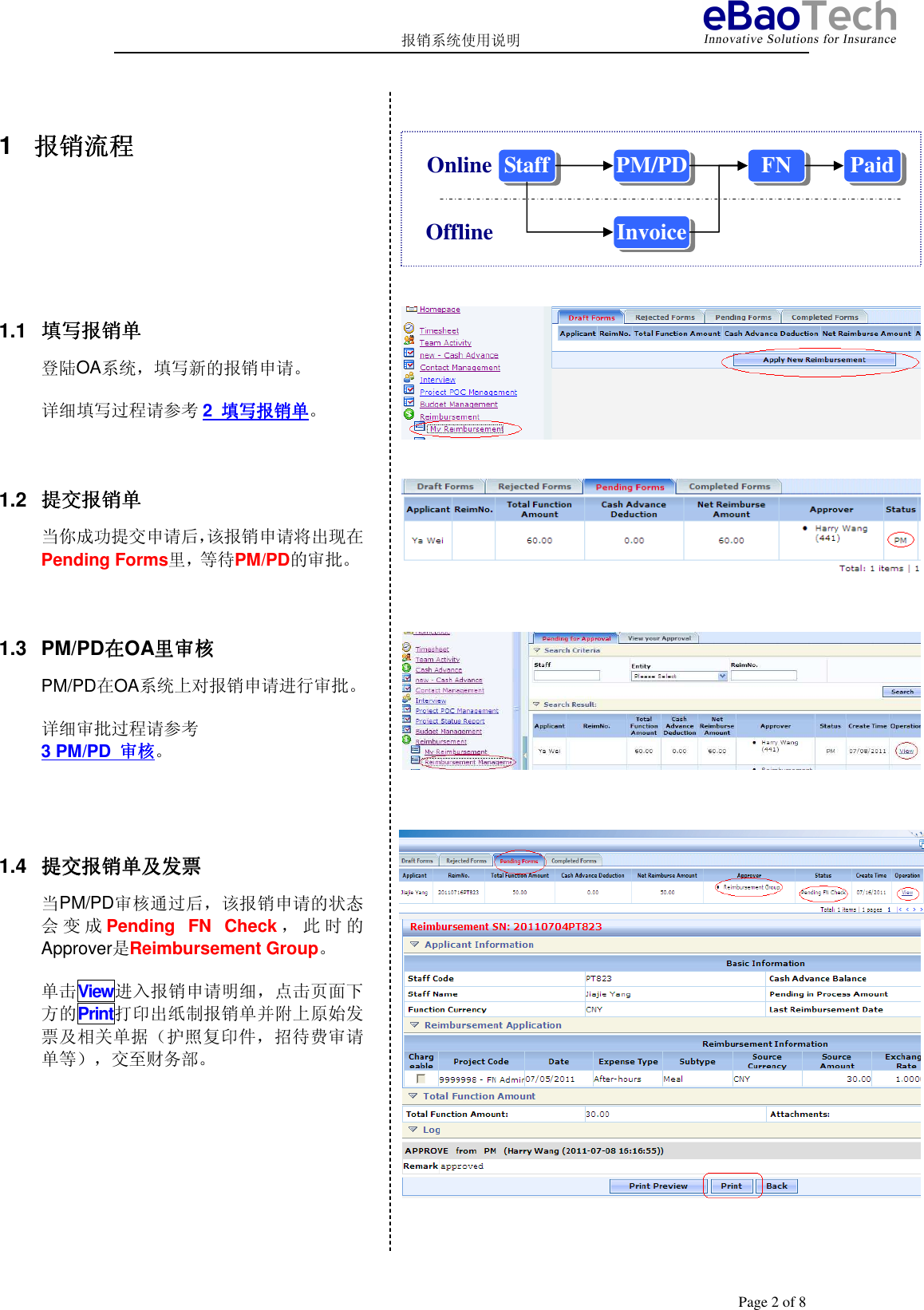
Task: Click the icon beside Budget Management in 1.1 screenshot
Action: (409, 402)
